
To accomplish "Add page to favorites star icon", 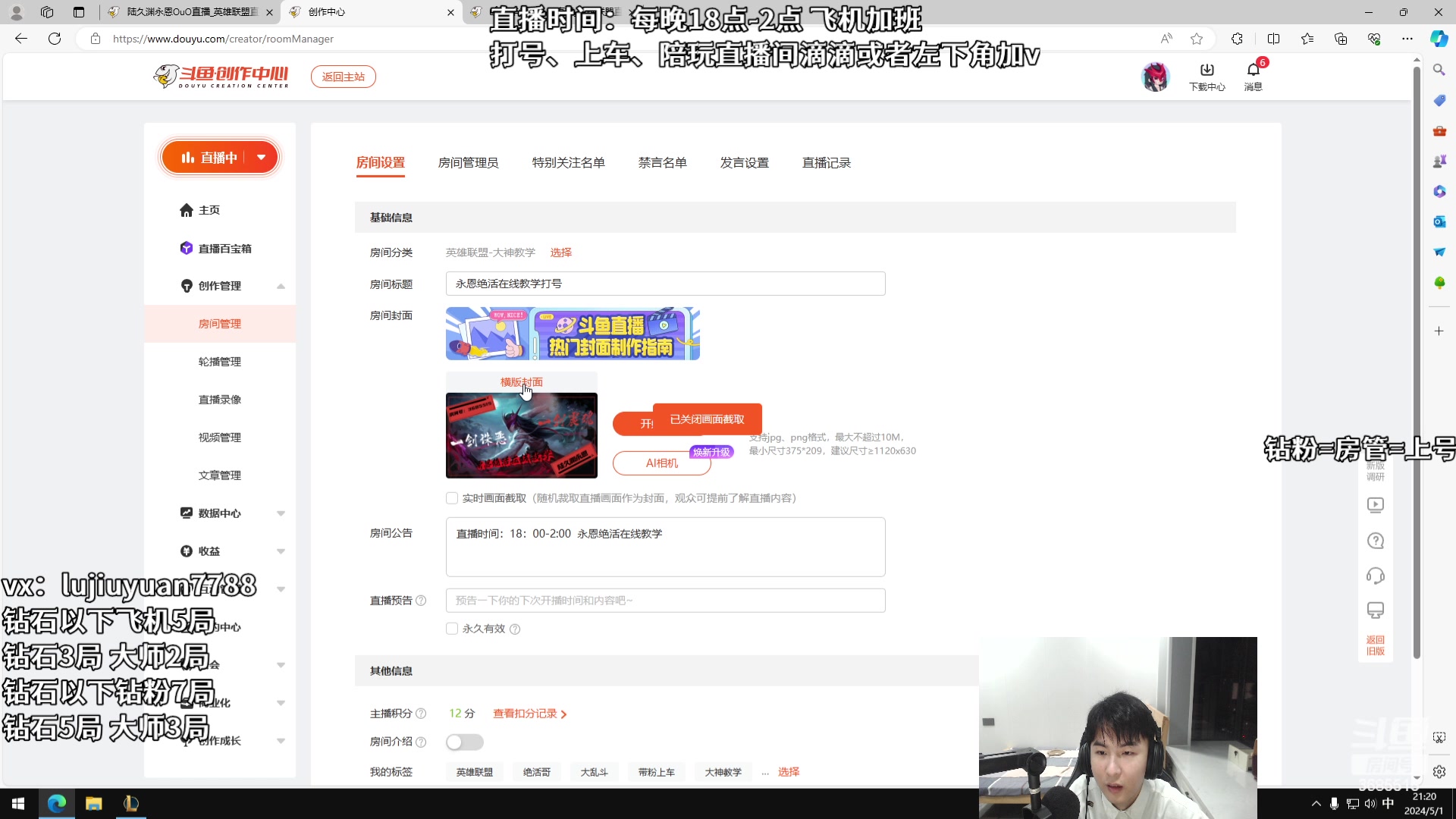I will pos(1197,39).
